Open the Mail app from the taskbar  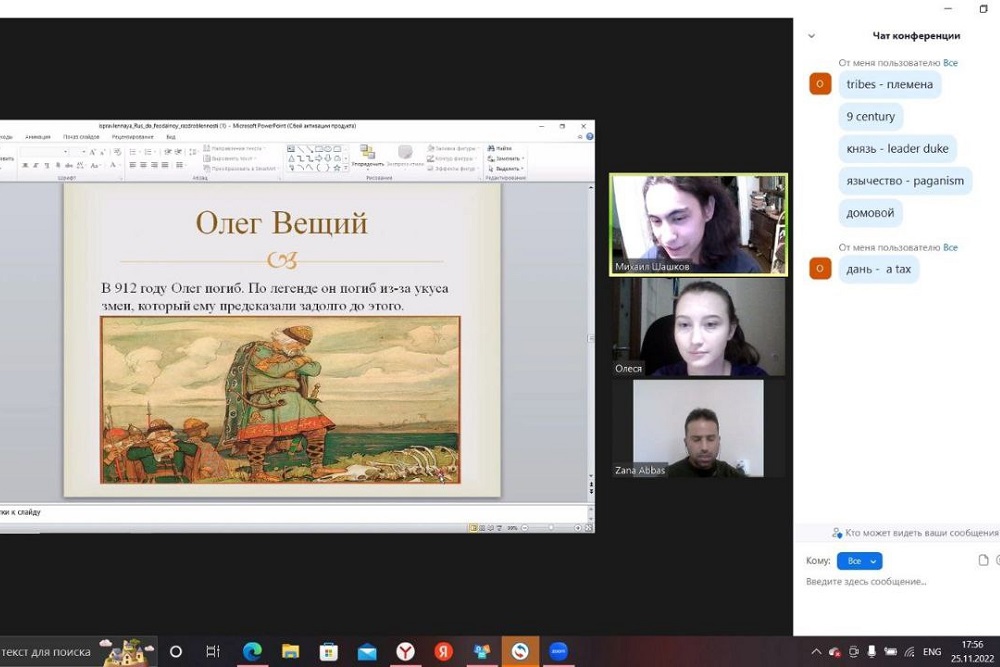[x=367, y=652]
